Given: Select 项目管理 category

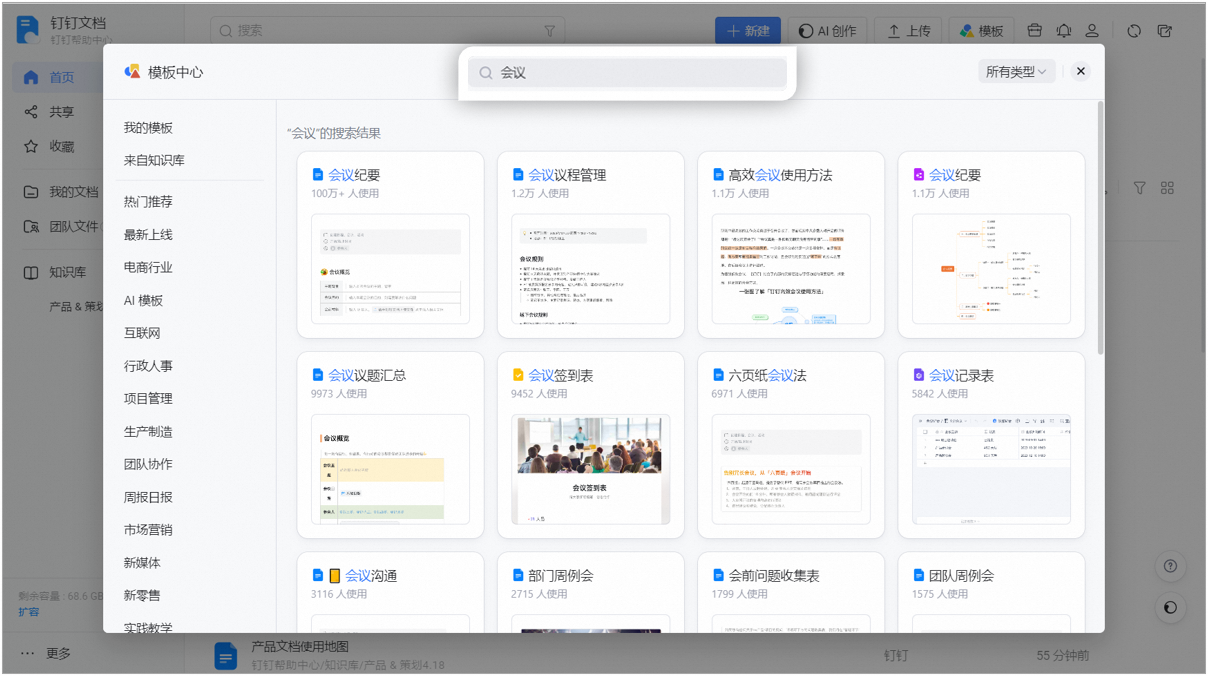Looking at the screenshot, I should tap(148, 399).
